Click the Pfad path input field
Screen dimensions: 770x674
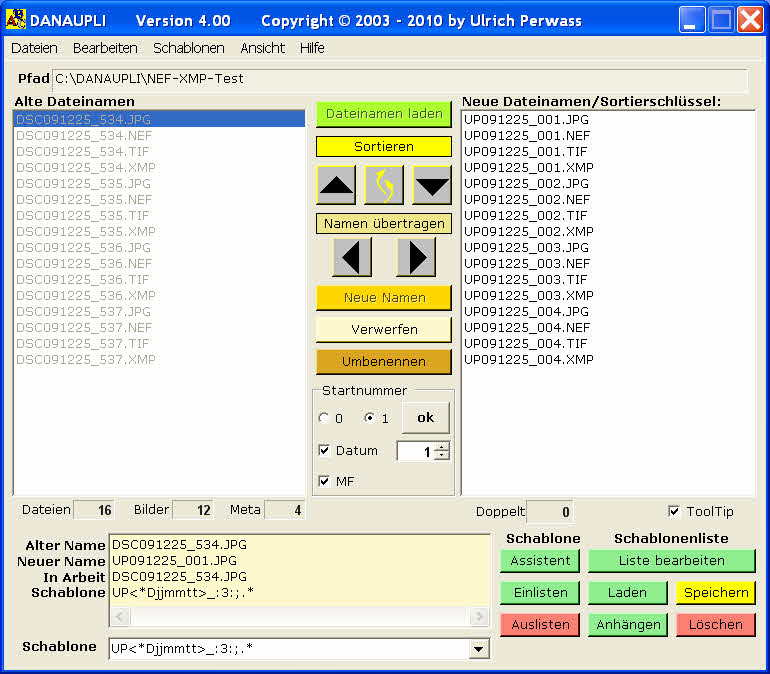(400, 79)
